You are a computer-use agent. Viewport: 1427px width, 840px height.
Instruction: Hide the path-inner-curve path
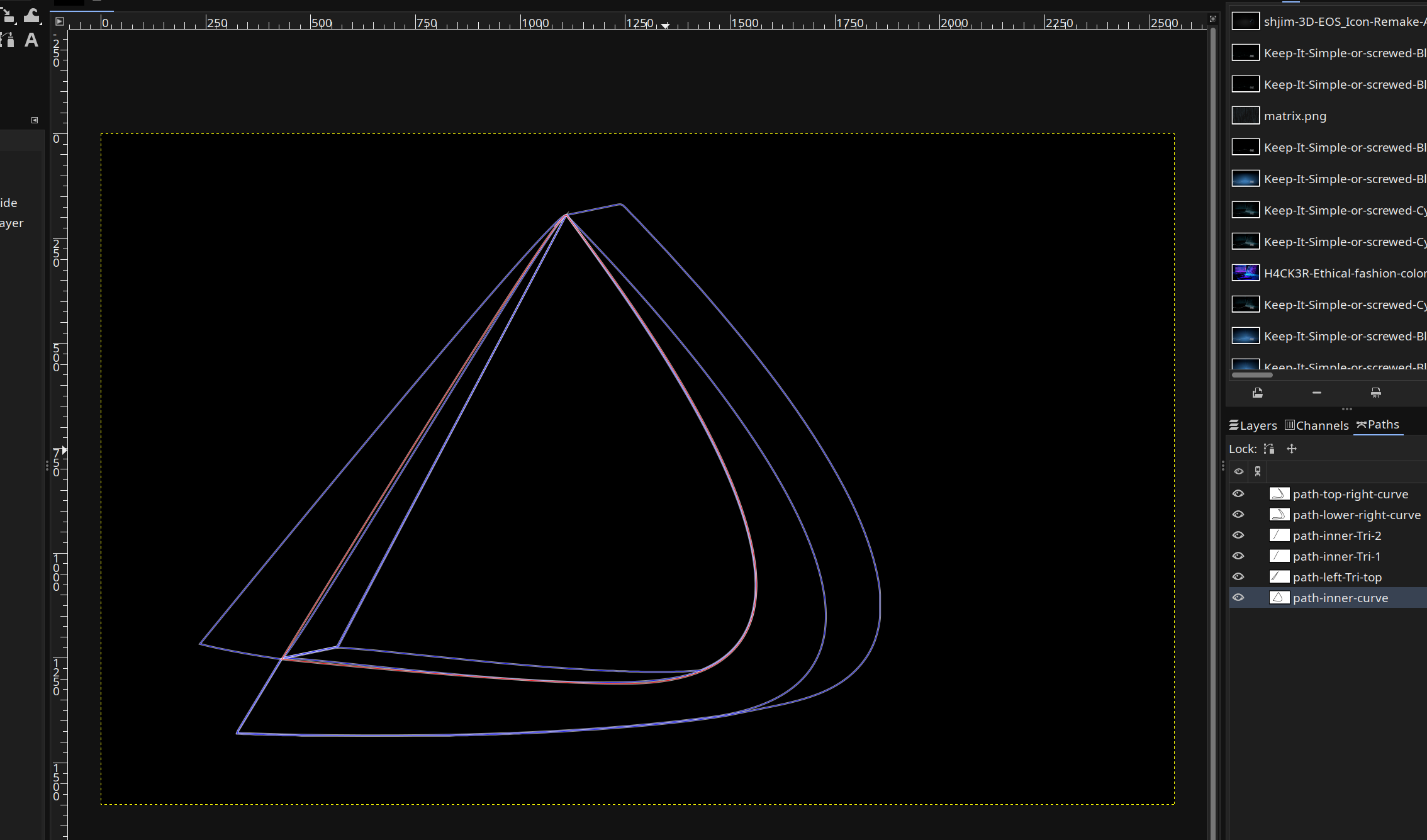[1238, 598]
